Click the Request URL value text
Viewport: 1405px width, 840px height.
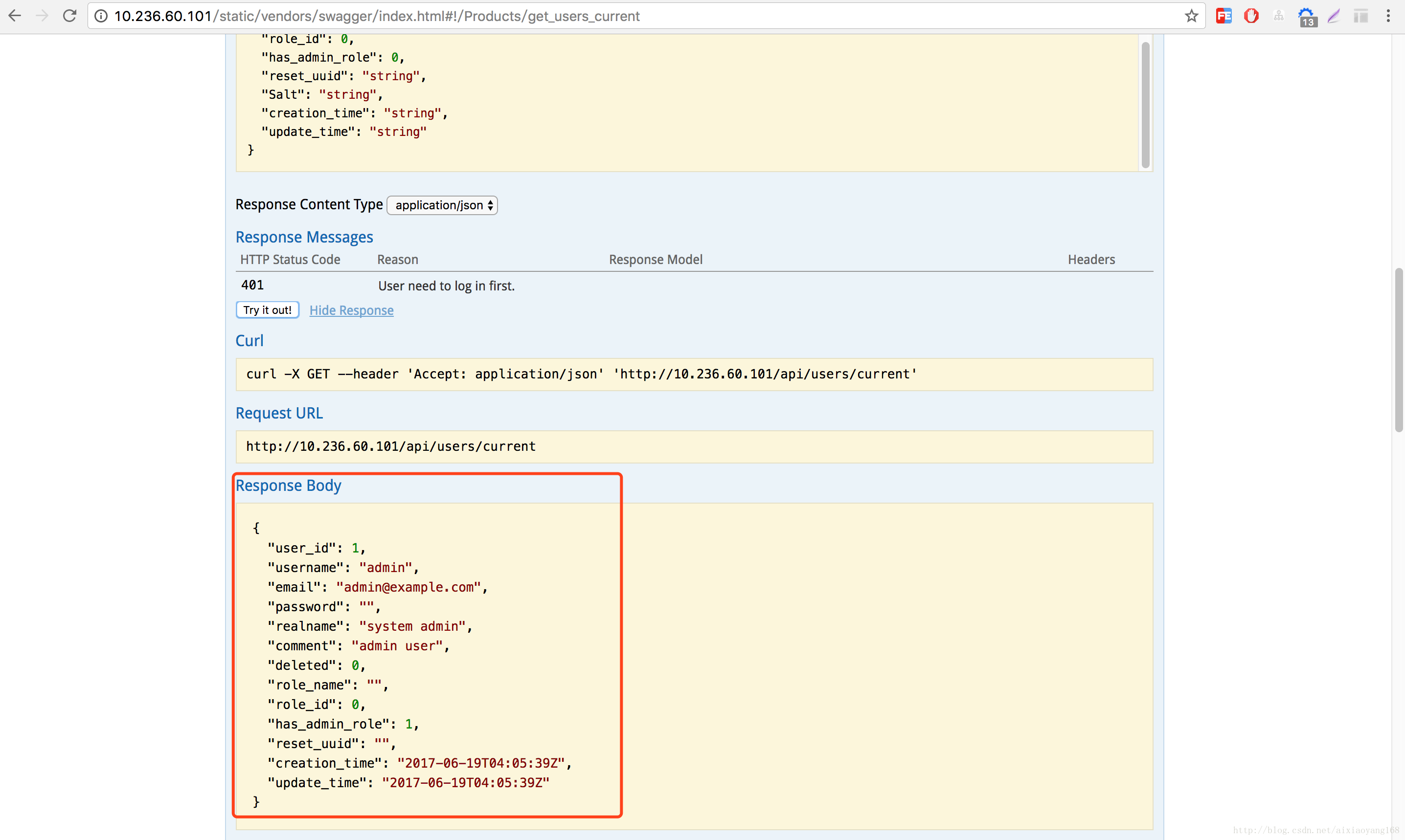[x=391, y=446]
